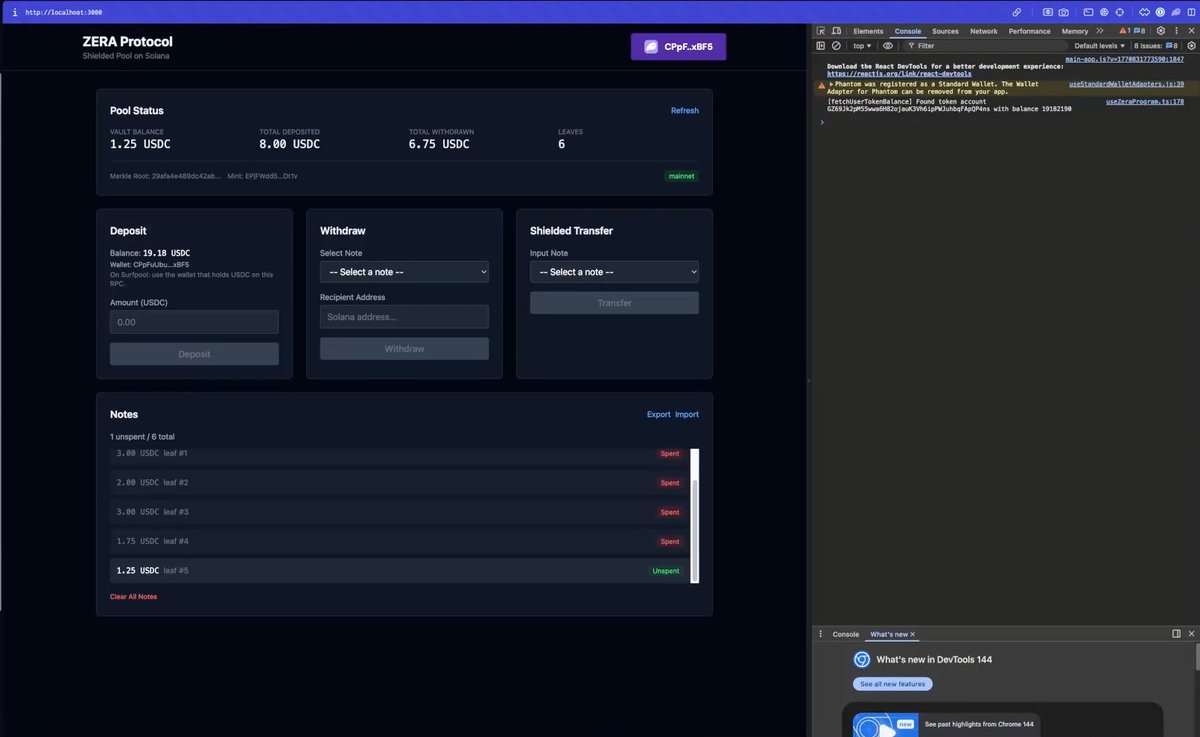Image resolution: width=1200 pixels, height=737 pixels.
Task: Switch to the Elements tab
Action: pos(868,31)
